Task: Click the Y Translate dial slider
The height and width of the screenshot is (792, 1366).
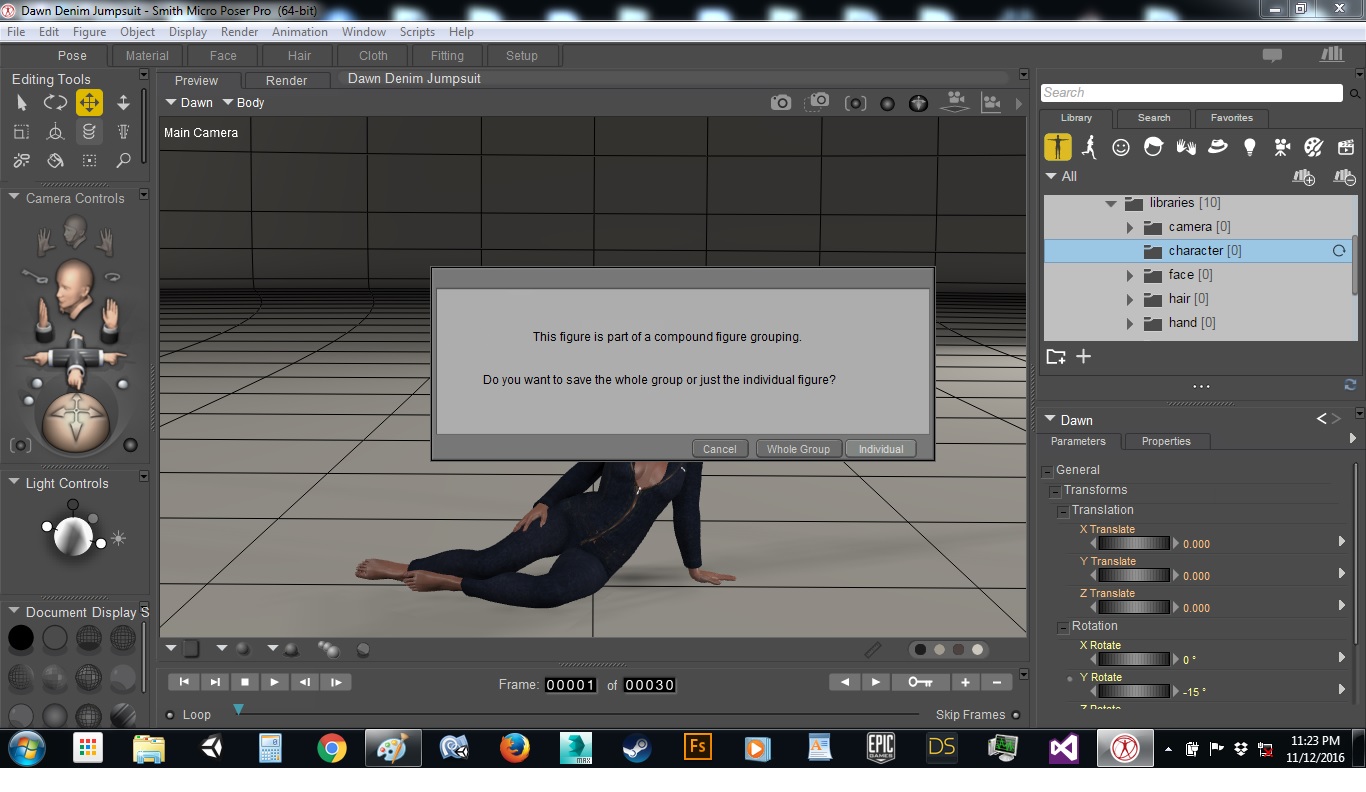Action: point(1134,576)
